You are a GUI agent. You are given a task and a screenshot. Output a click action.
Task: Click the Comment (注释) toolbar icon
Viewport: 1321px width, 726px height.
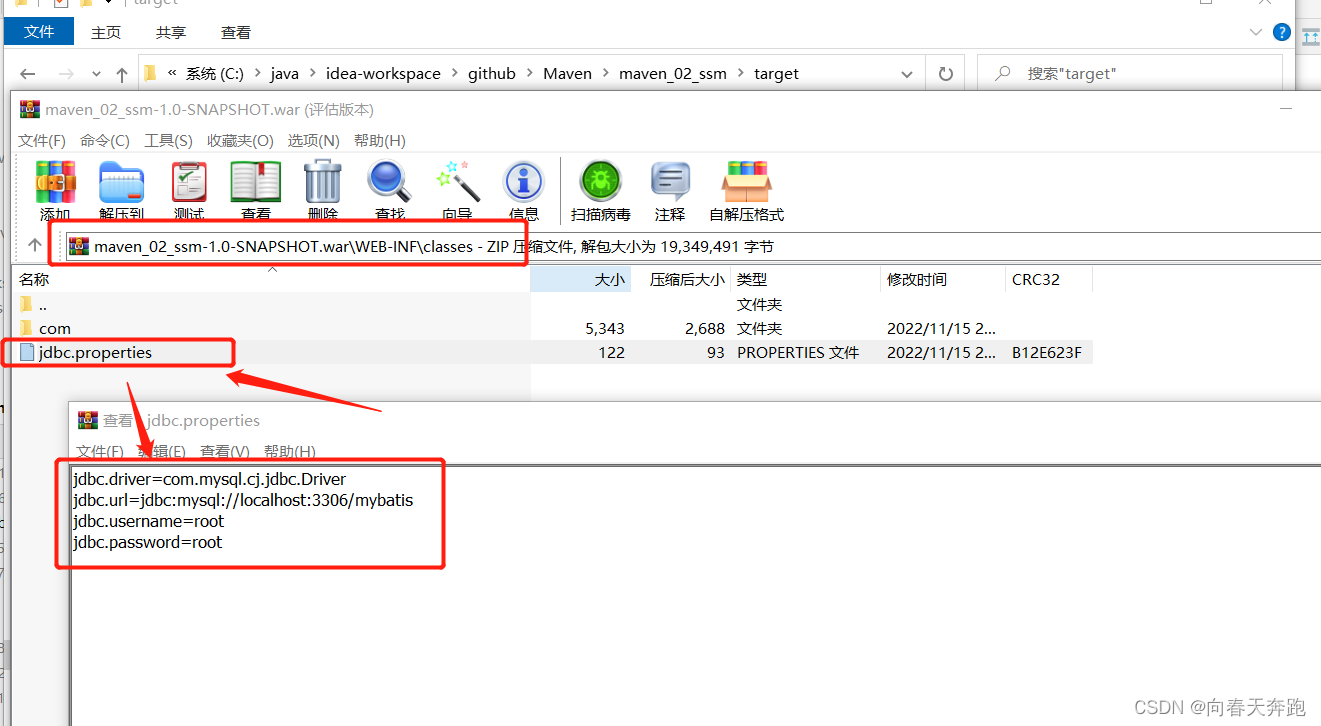click(x=670, y=183)
